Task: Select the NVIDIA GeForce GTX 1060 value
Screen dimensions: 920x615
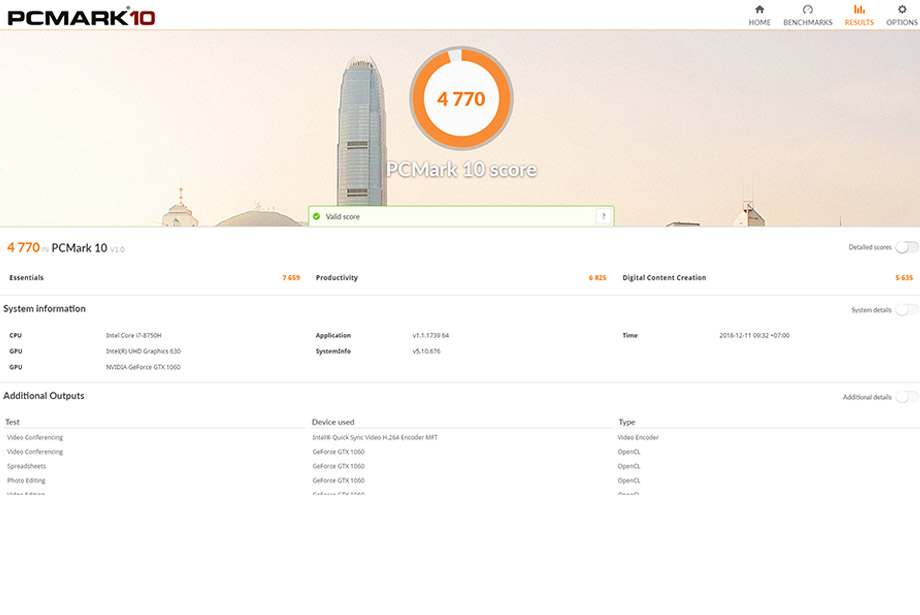Action: click(143, 367)
